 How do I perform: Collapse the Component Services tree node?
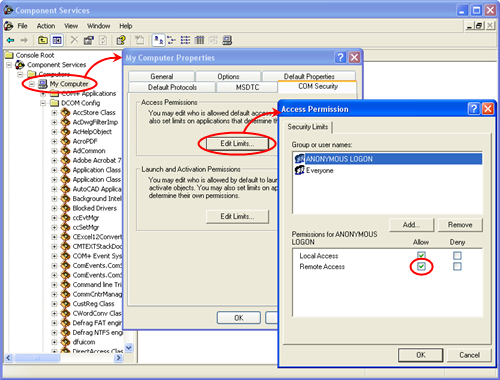pyautogui.click(x=9, y=65)
